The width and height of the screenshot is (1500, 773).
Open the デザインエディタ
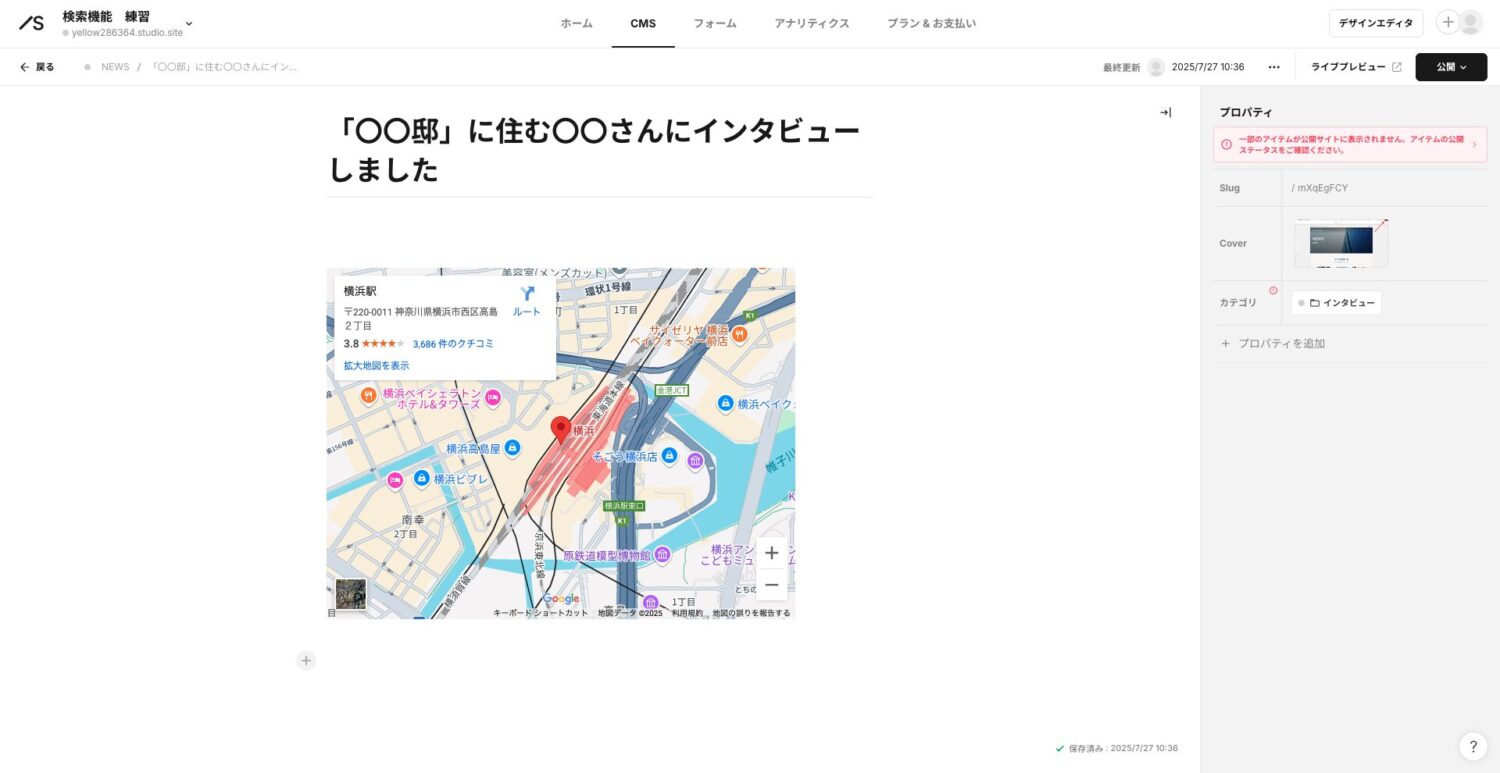pyautogui.click(x=1375, y=22)
